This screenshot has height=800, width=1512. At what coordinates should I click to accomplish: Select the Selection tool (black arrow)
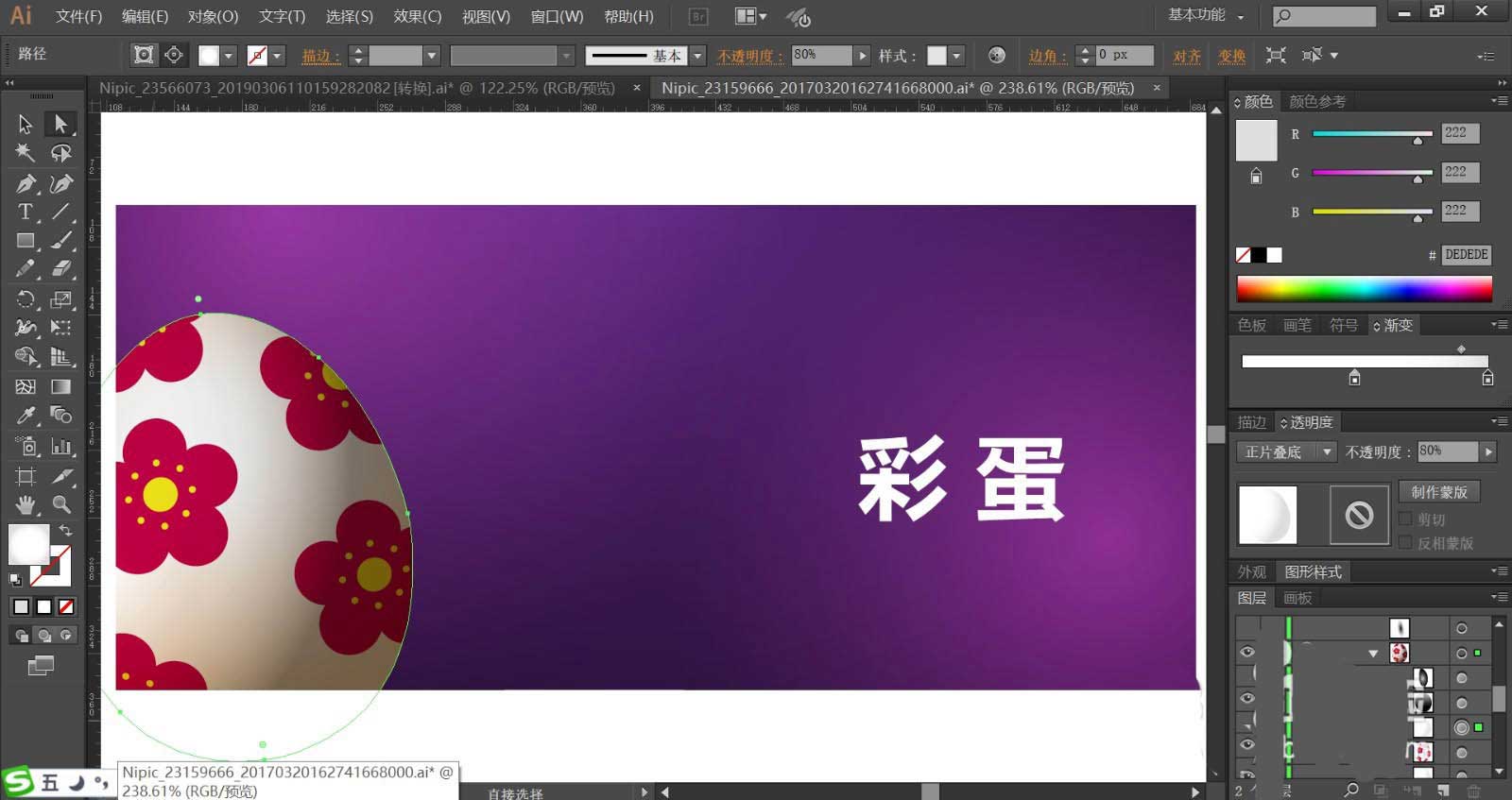(x=26, y=124)
